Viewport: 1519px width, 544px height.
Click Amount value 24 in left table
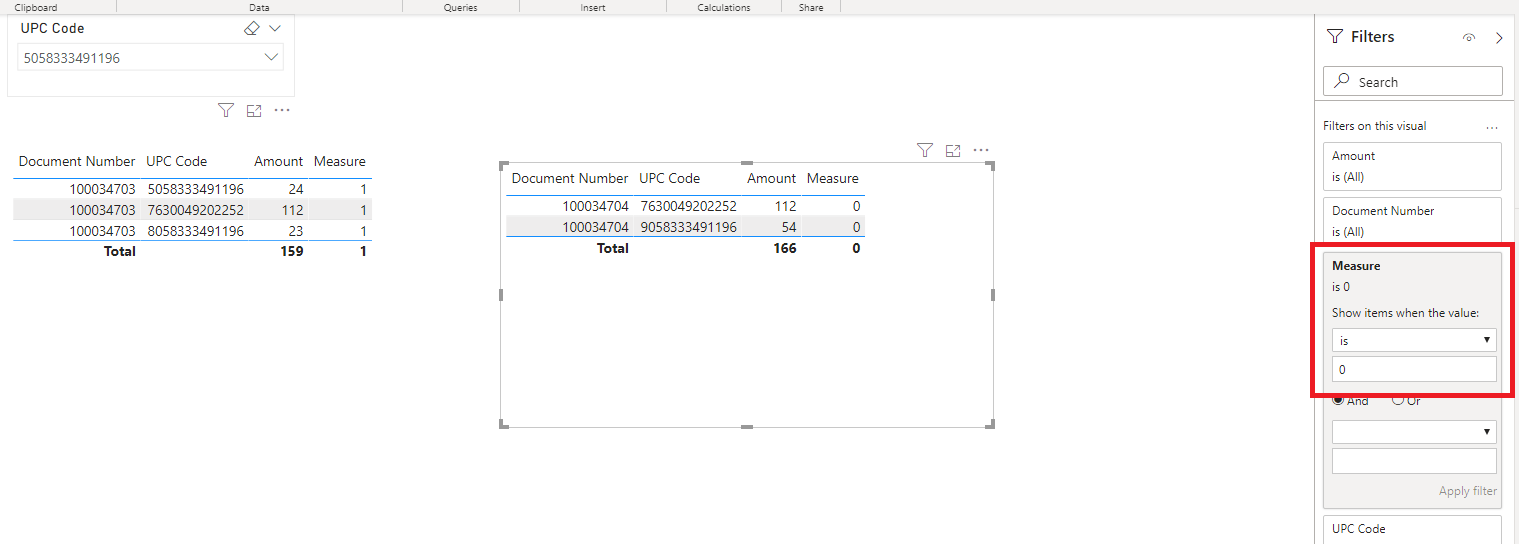click(x=295, y=188)
